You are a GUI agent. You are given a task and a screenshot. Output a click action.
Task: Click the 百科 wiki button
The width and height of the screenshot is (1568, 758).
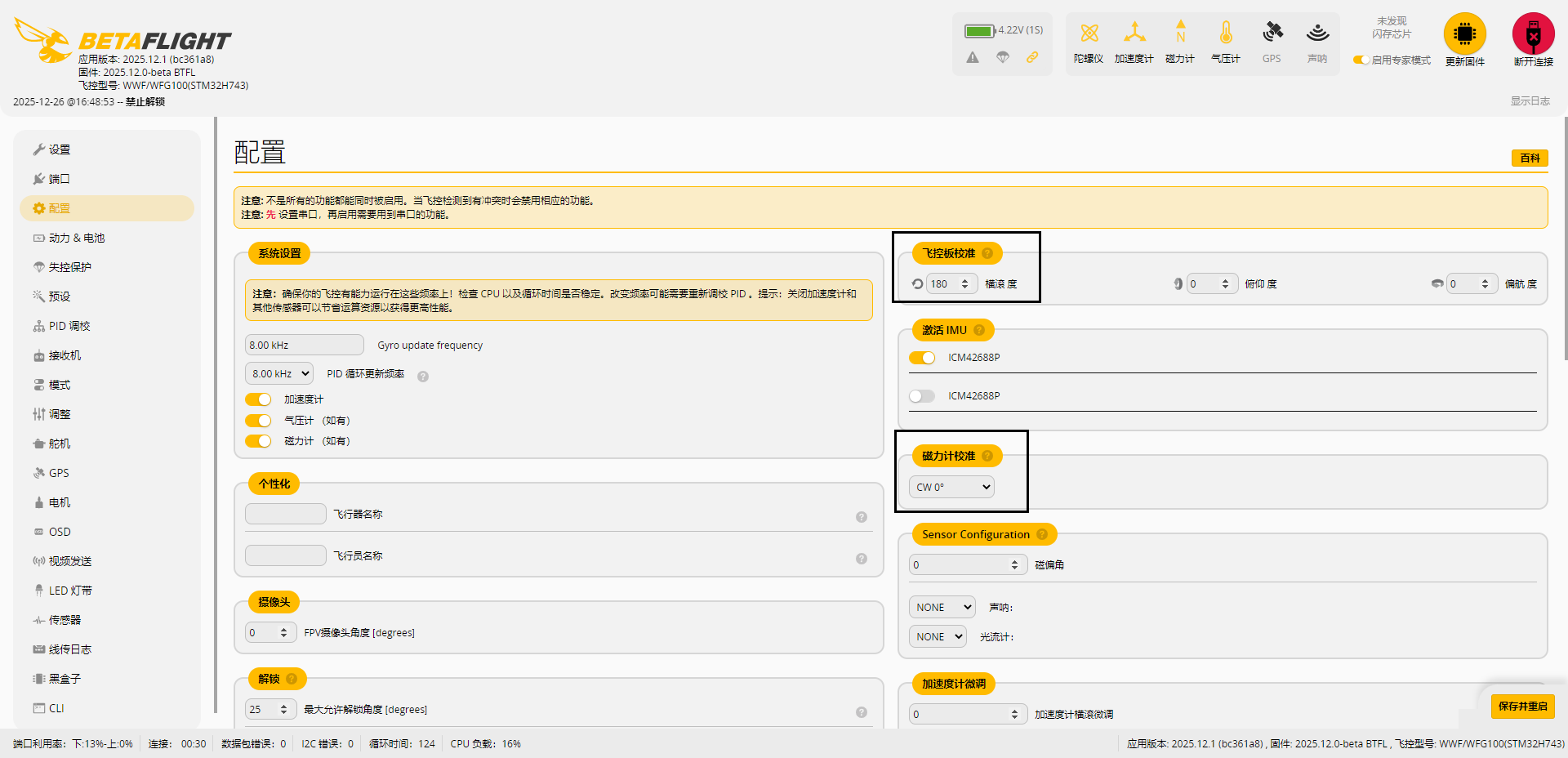click(x=1530, y=158)
